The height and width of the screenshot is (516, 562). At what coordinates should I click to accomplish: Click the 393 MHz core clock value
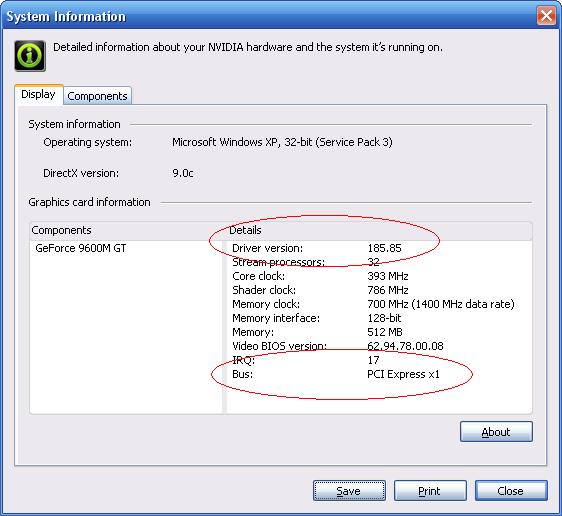pyautogui.click(x=387, y=276)
